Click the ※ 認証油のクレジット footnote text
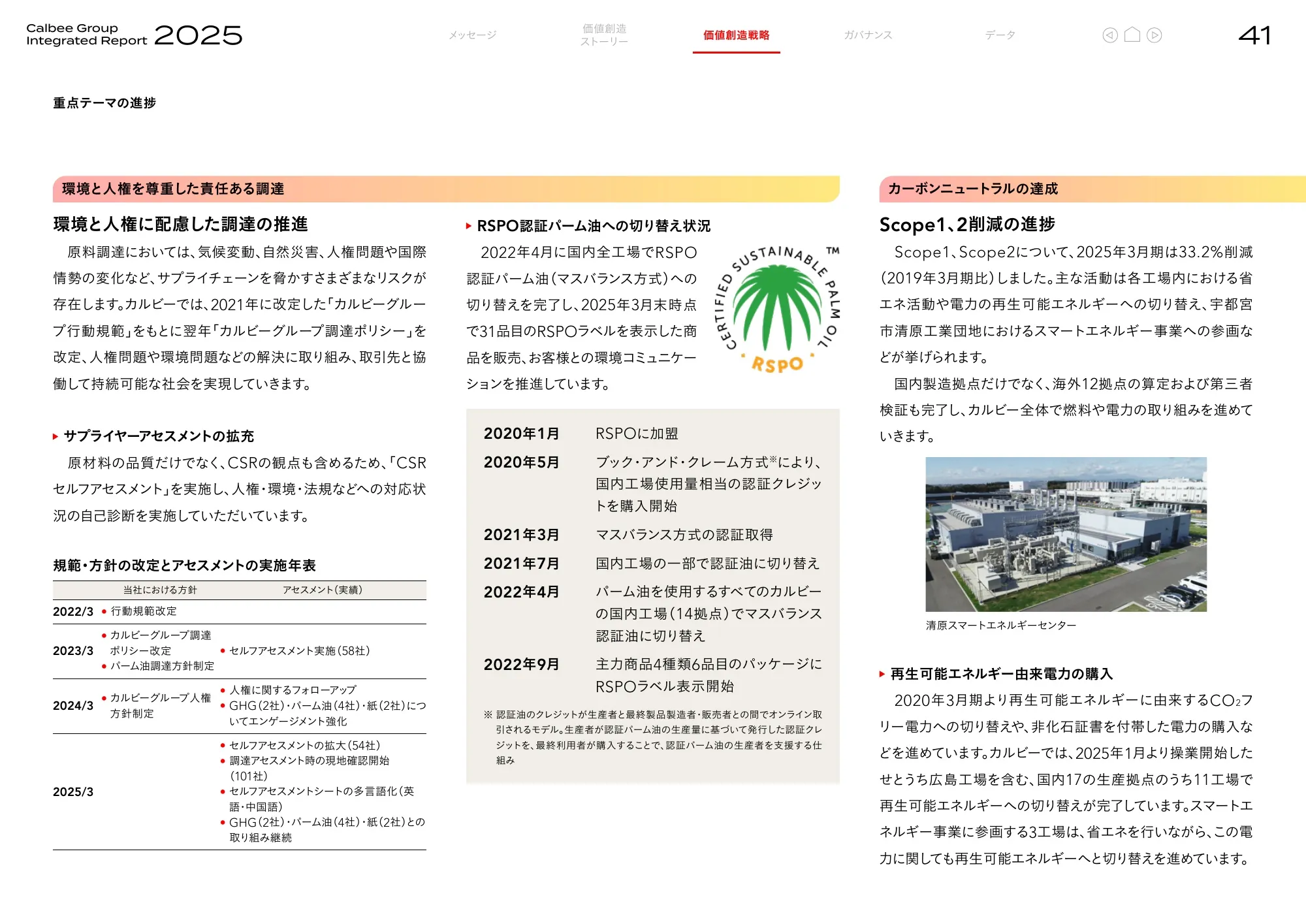The height and width of the screenshot is (924, 1306). pyautogui.click(x=653, y=738)
